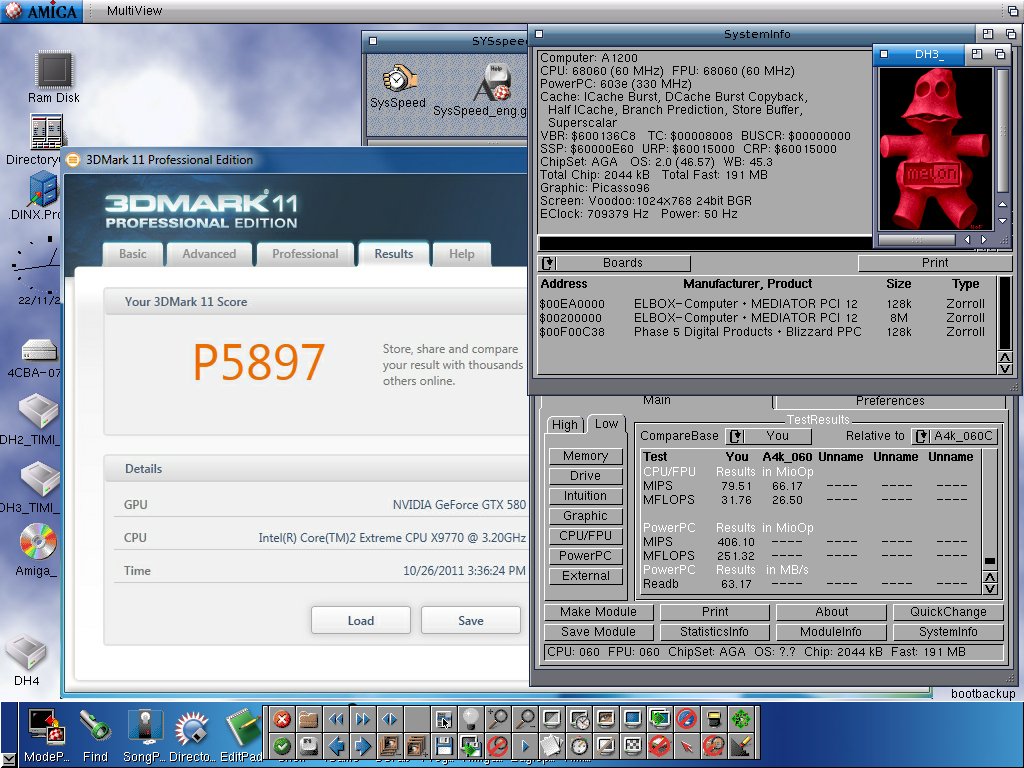
Task: Click the zoom out magnifier with minus
Action: coord(524,720)
